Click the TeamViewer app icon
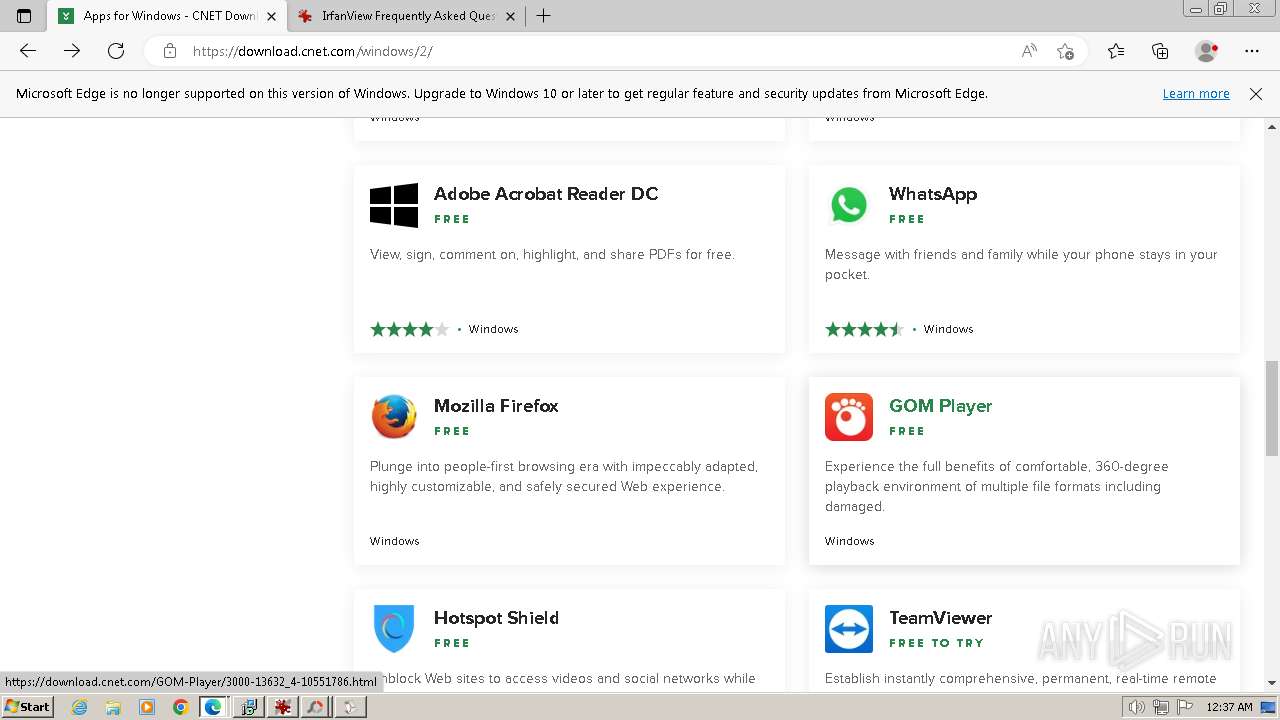The height and width of the screenshot is (720, 1280). coord(849,629)
